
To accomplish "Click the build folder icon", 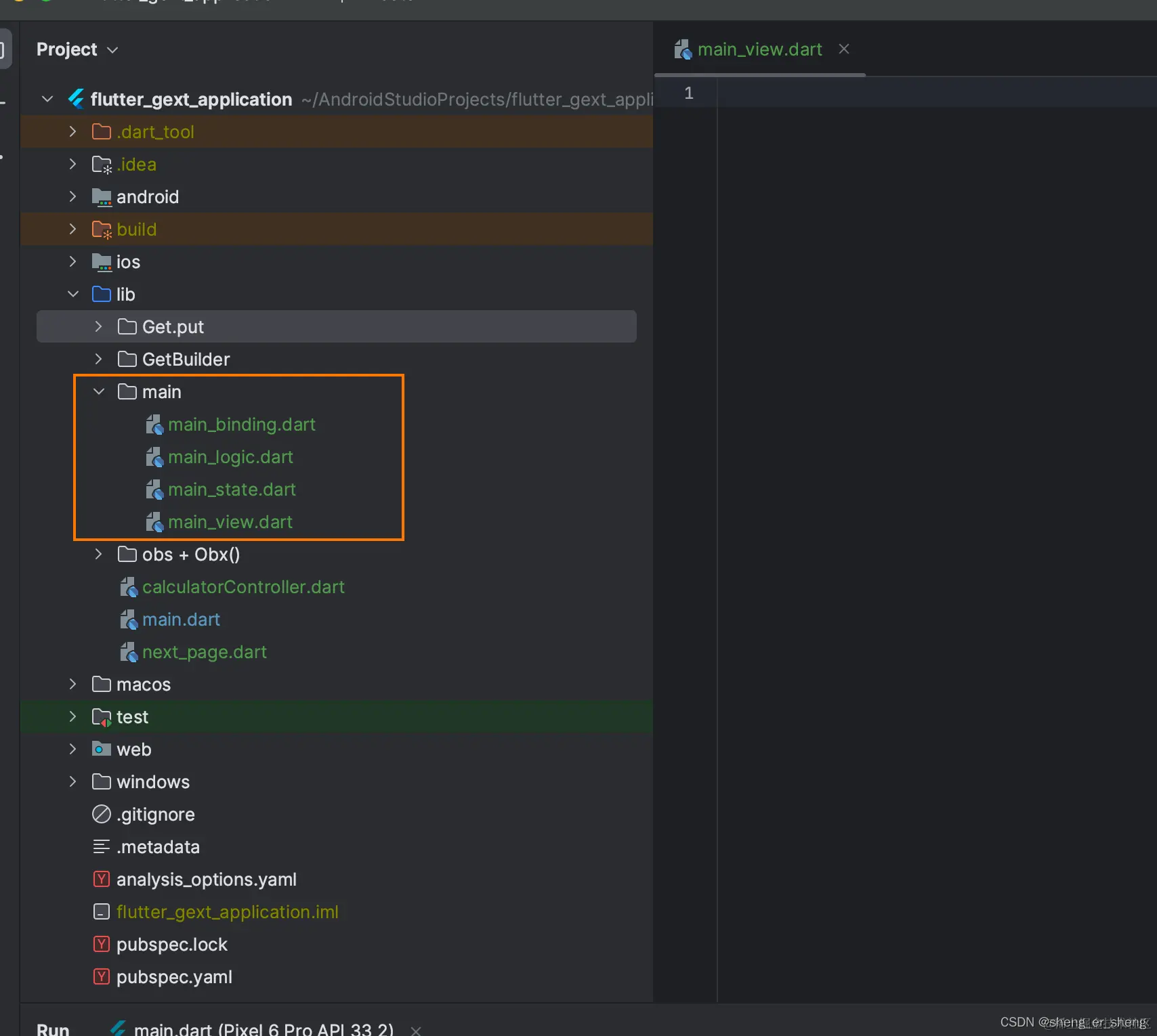I will tap(102, 230).
